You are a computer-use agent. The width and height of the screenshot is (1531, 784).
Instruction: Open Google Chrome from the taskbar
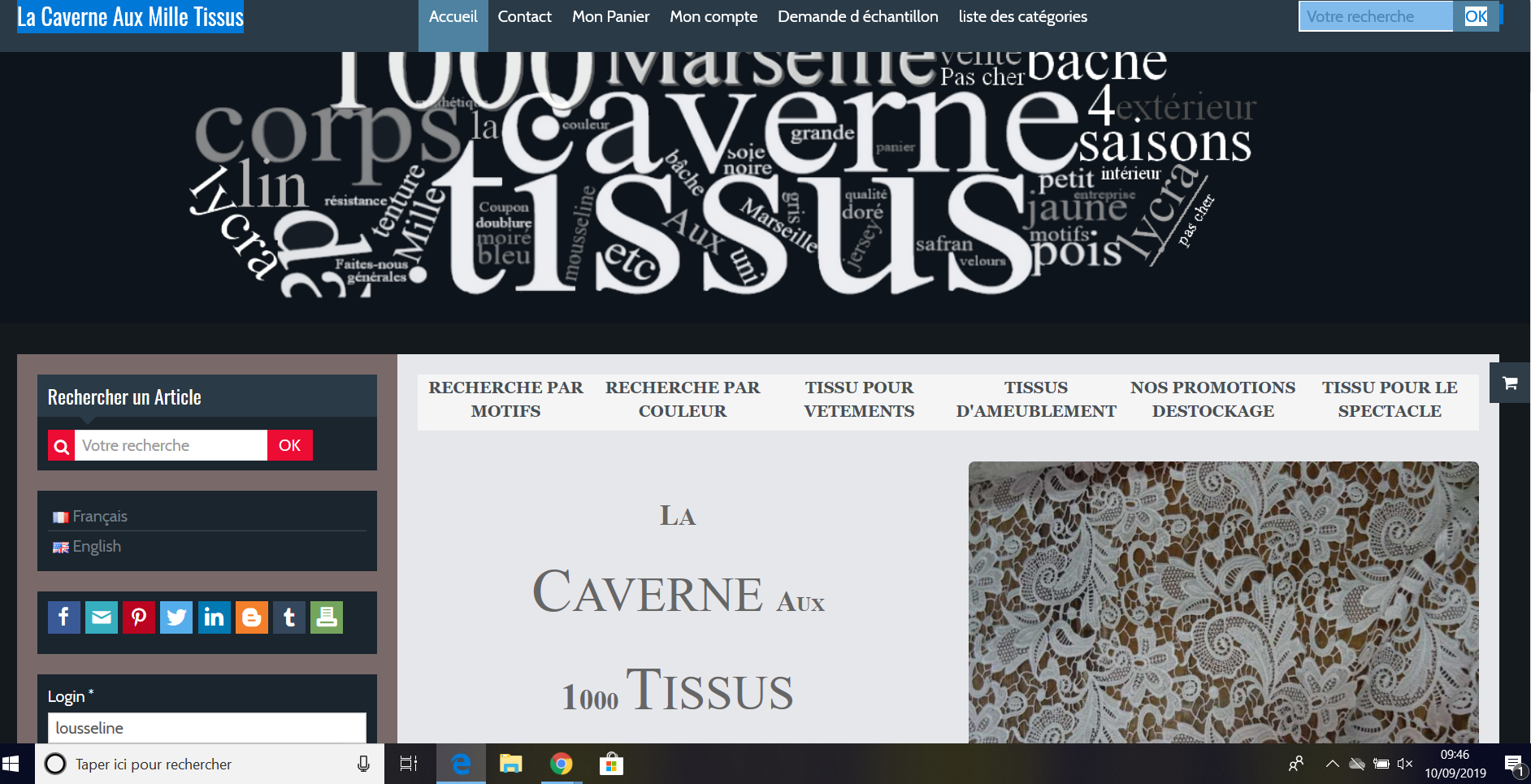(x=561, y=764)
